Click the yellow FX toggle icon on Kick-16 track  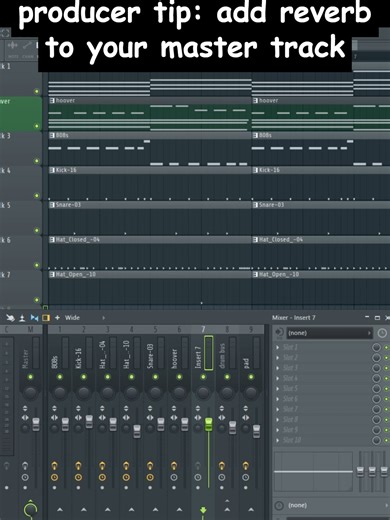point(78,465)
